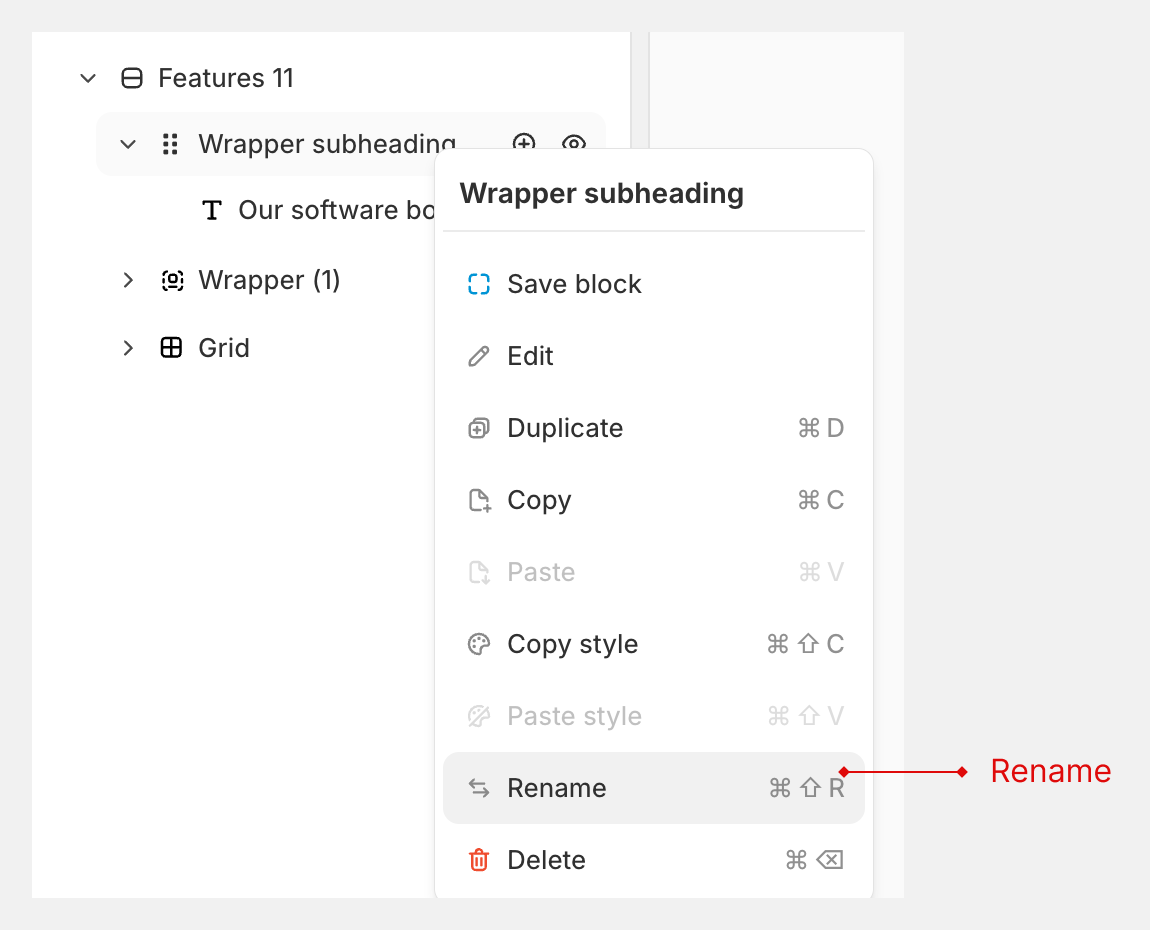Select Rename in the context menu
This screenshot has height=930, width=1150.
pos(556,788)
